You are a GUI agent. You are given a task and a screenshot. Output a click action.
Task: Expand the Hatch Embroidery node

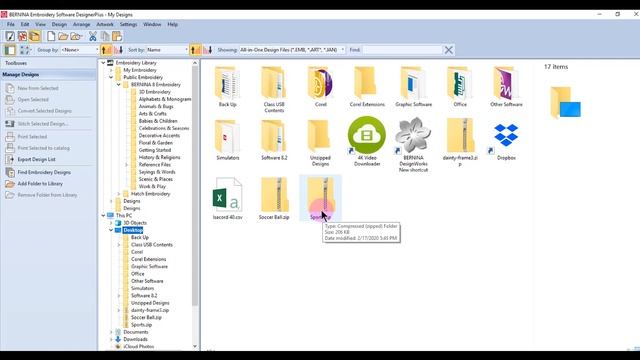119,194
